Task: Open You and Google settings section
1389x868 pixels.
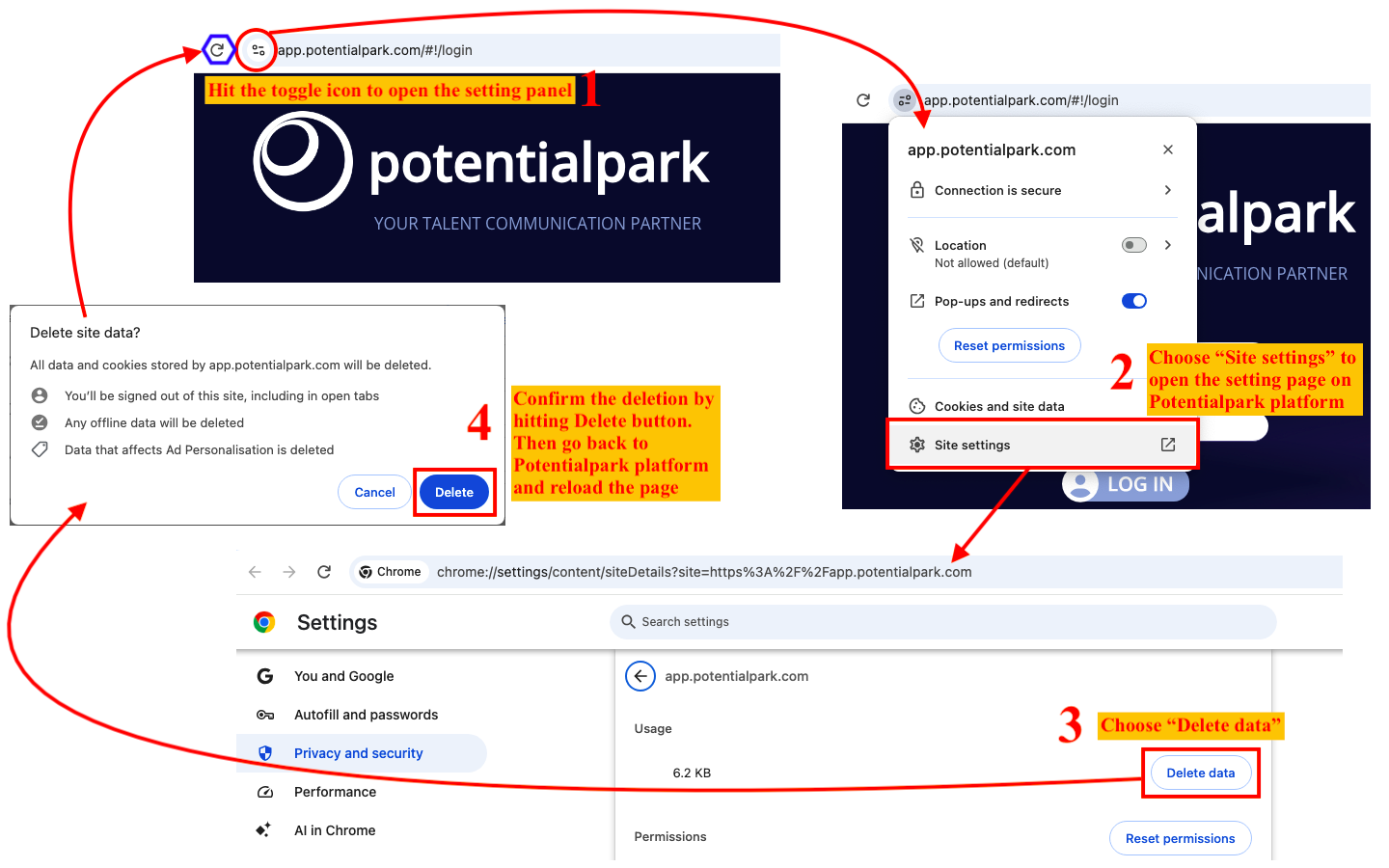Action: point(343,676)
